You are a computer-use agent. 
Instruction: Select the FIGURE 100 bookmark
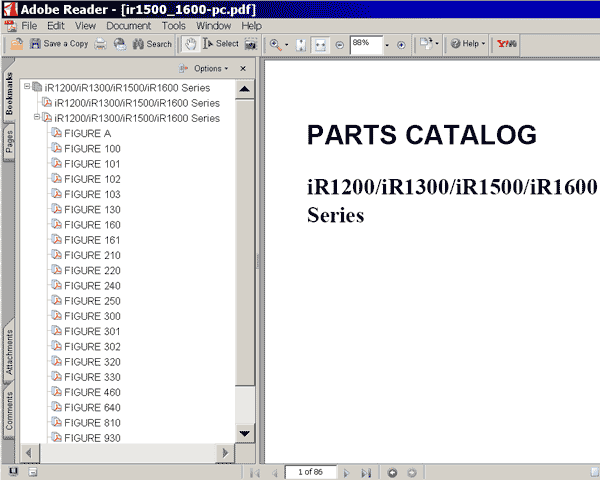92,149
